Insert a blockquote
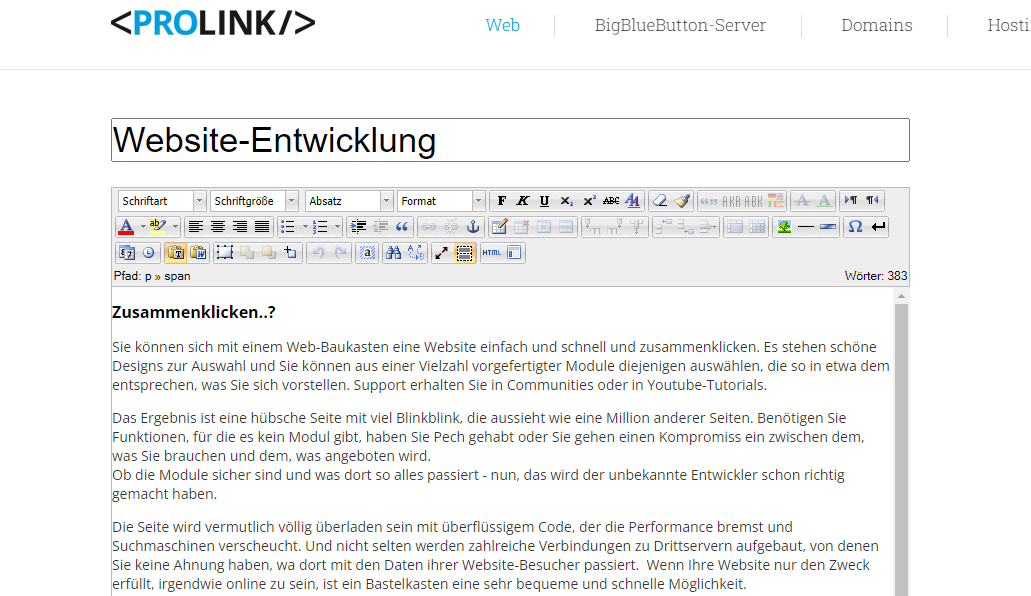Viewport: 1031px width, 596px height. point(402,227)
